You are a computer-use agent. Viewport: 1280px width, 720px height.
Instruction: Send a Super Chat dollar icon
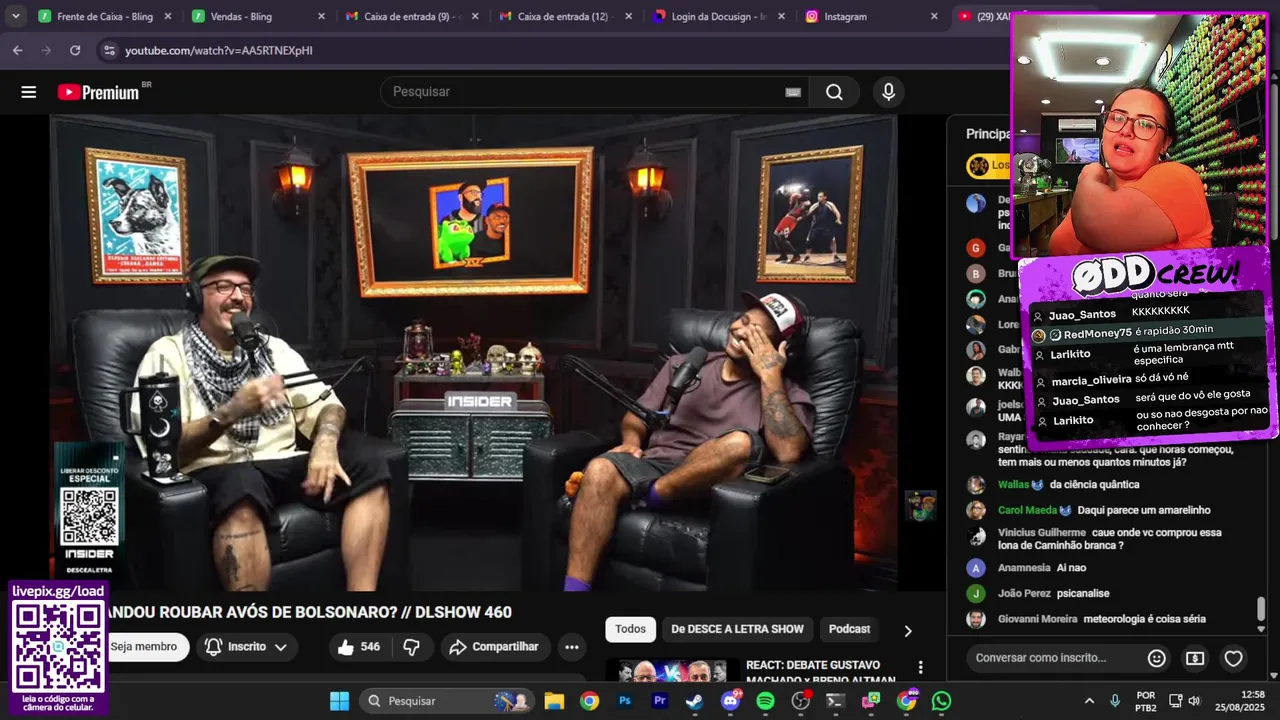(x=1195, y=658)
